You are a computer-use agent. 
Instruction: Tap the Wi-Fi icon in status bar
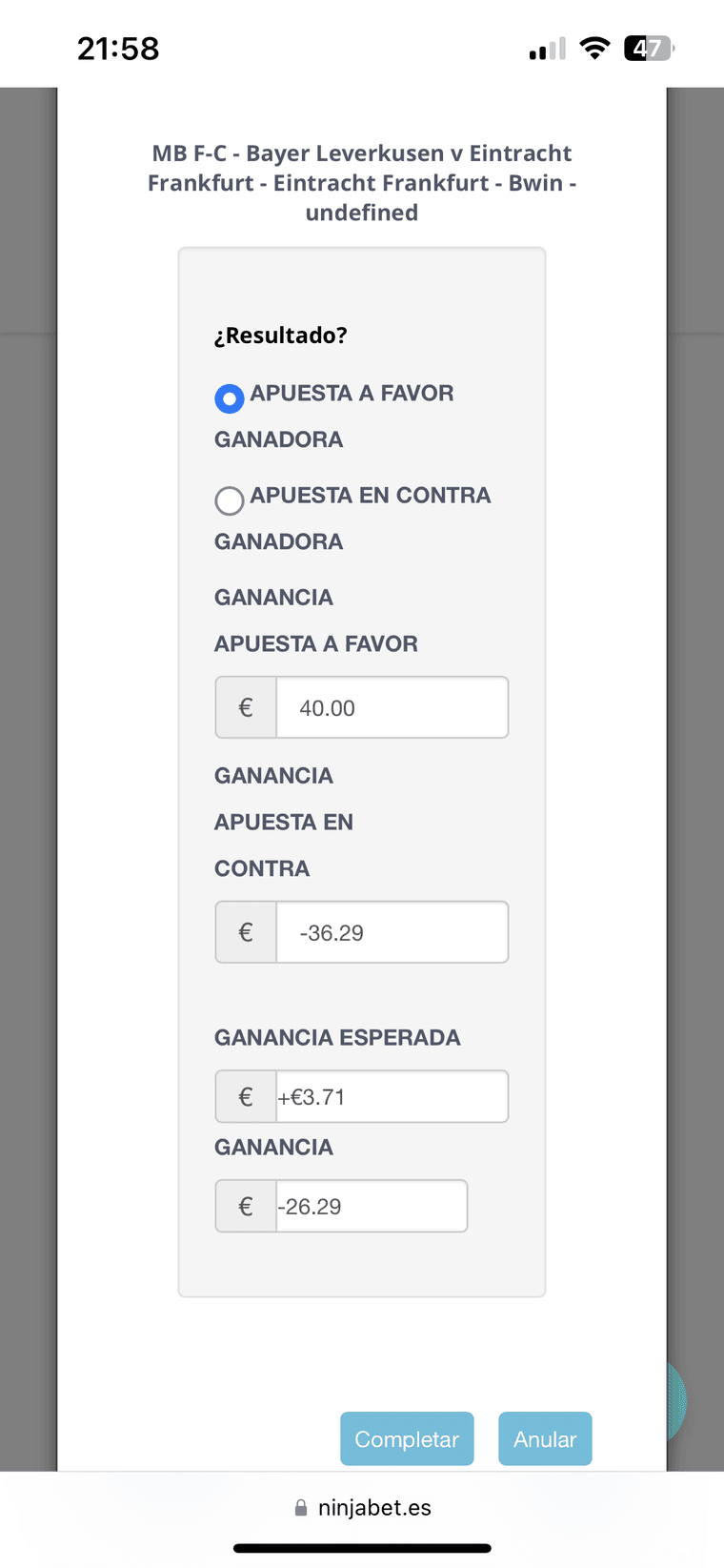(x=595, y=48)
